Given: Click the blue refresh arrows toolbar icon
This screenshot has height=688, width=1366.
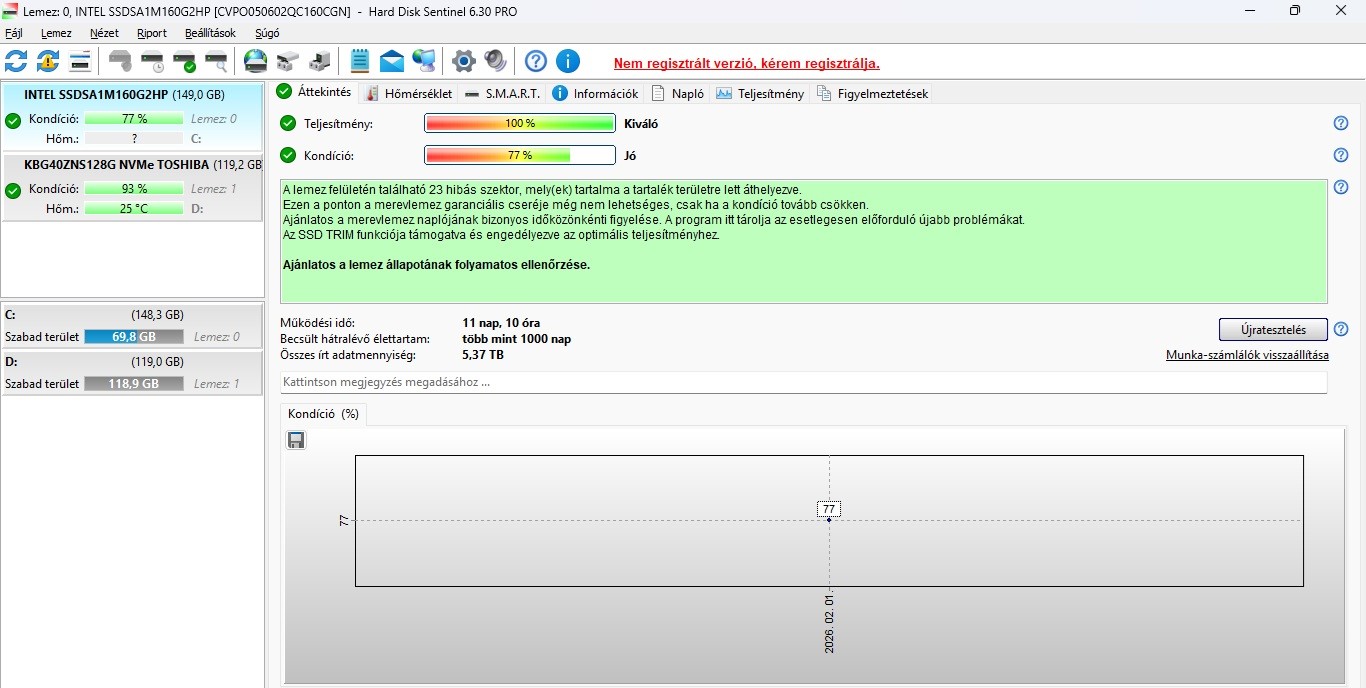Looking at the screenshot, I should tap(16, 61).
